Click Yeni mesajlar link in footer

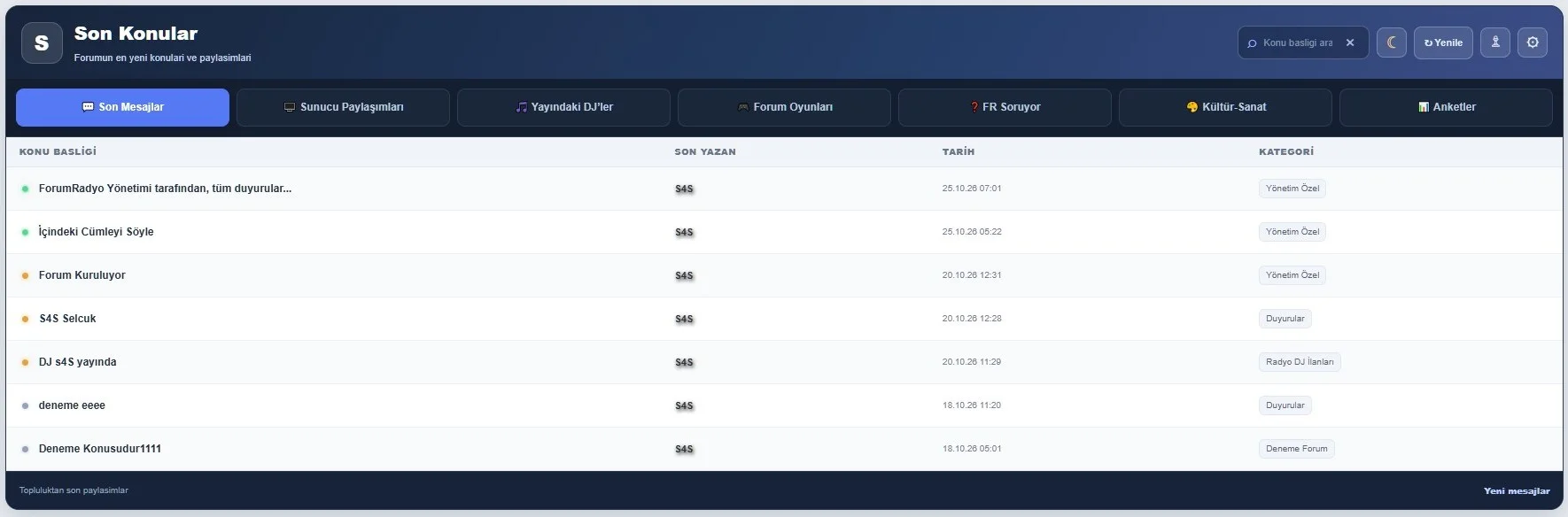click(x=1517, y=490)
